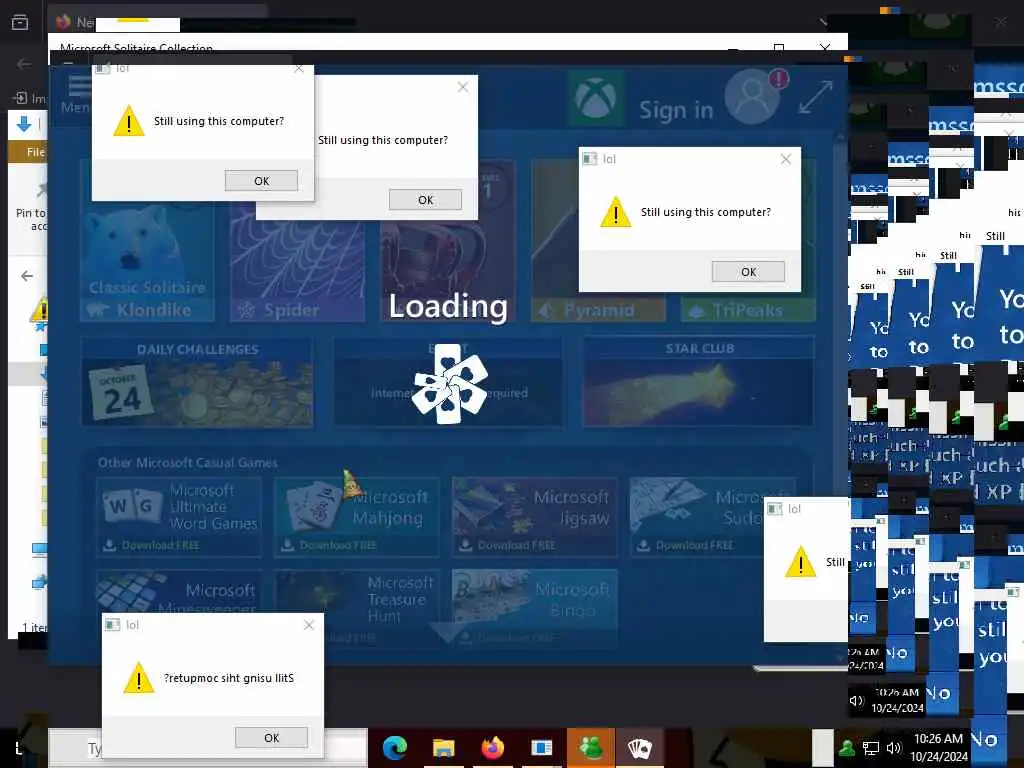Select Microsoft Mahjong tile
The height and width of the screenshot is (768, 1024).
click(x=357, y=517)
